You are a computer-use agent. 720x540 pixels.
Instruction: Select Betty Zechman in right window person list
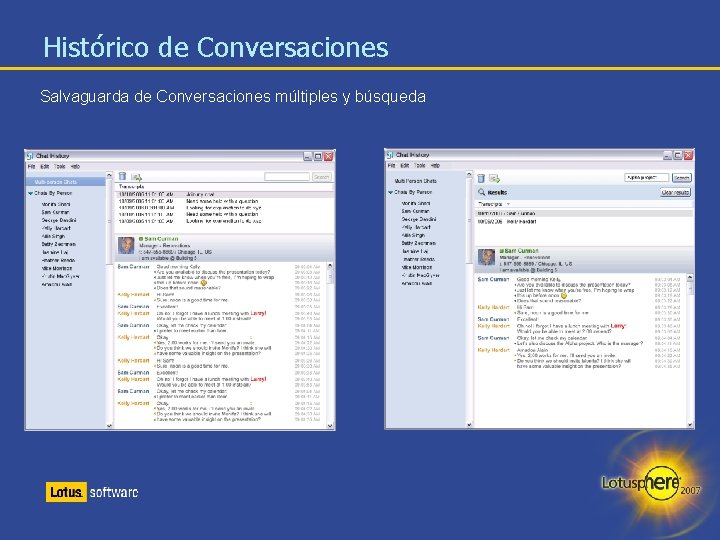(418, 243)
